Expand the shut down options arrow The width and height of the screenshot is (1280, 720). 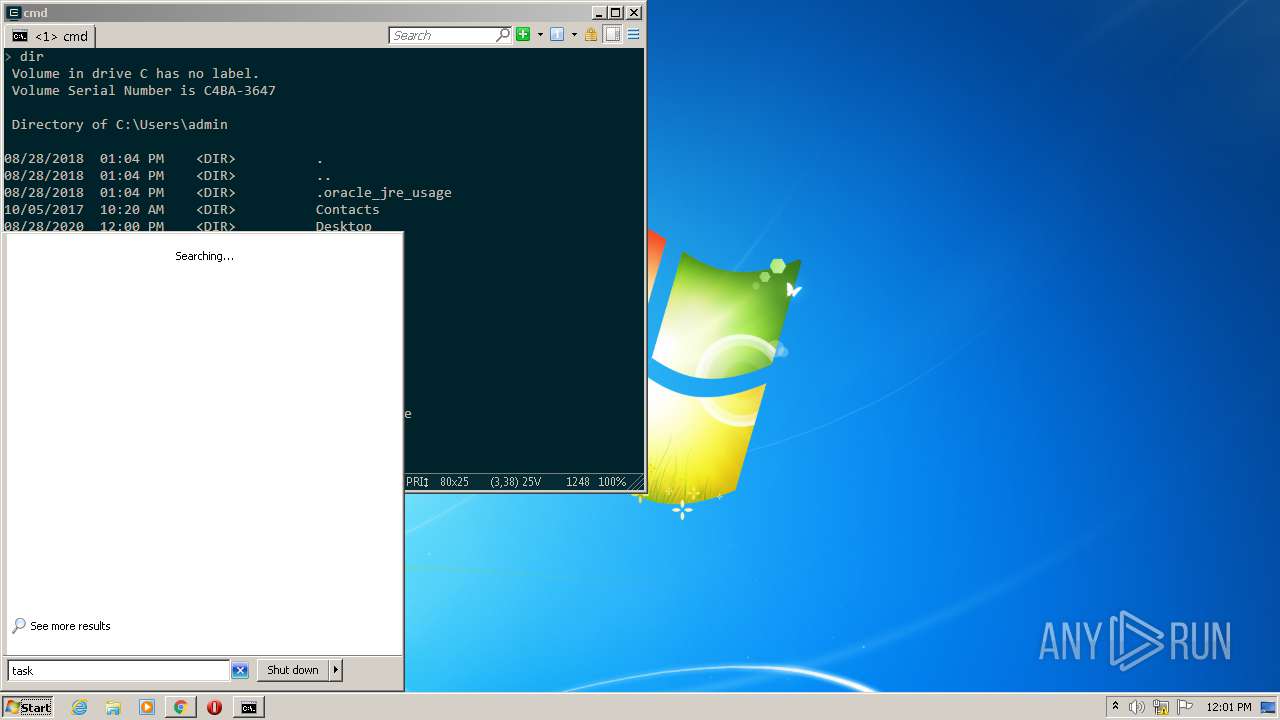[336, 670]
